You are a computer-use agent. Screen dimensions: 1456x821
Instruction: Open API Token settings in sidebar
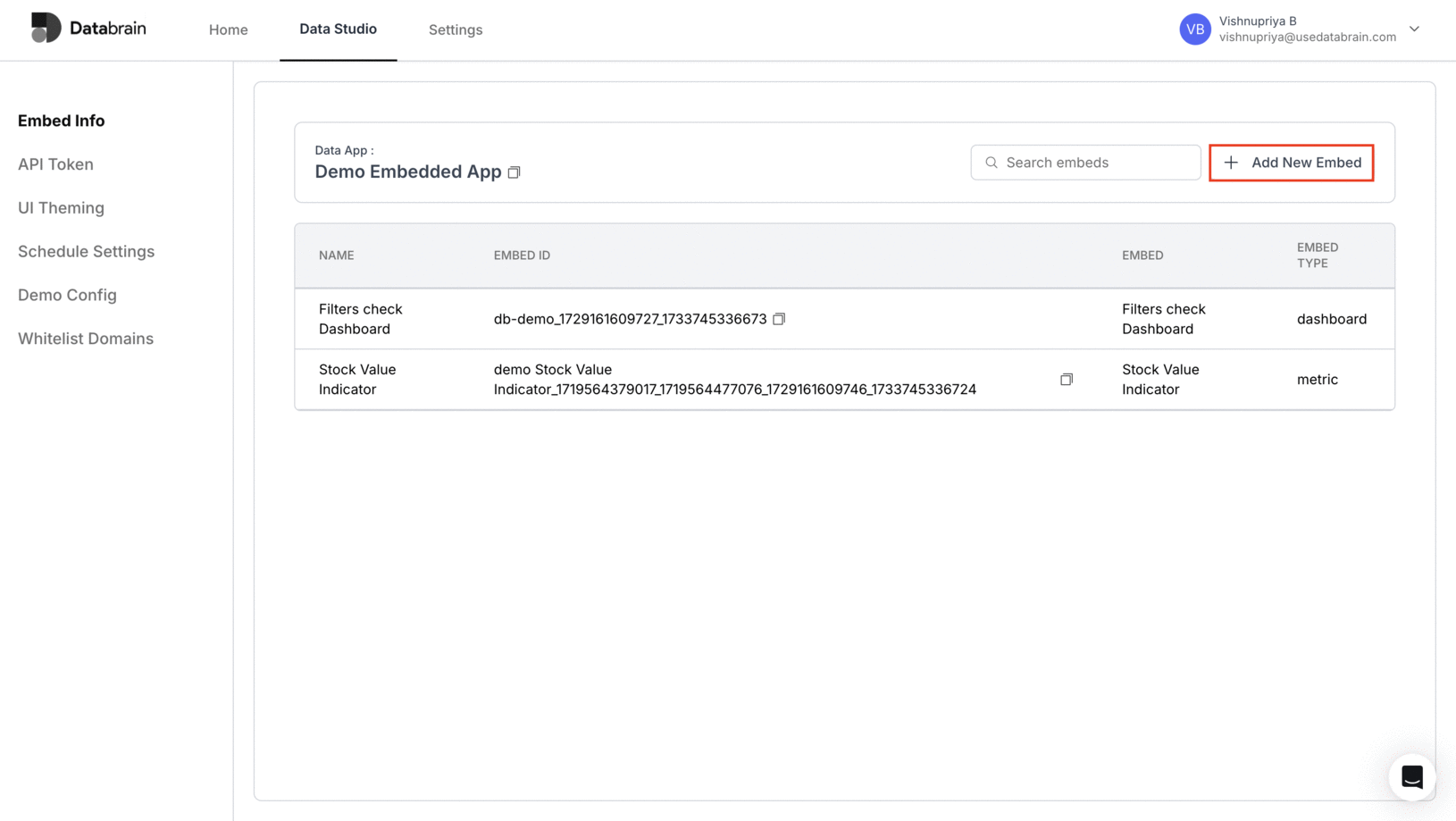(55, 164)
